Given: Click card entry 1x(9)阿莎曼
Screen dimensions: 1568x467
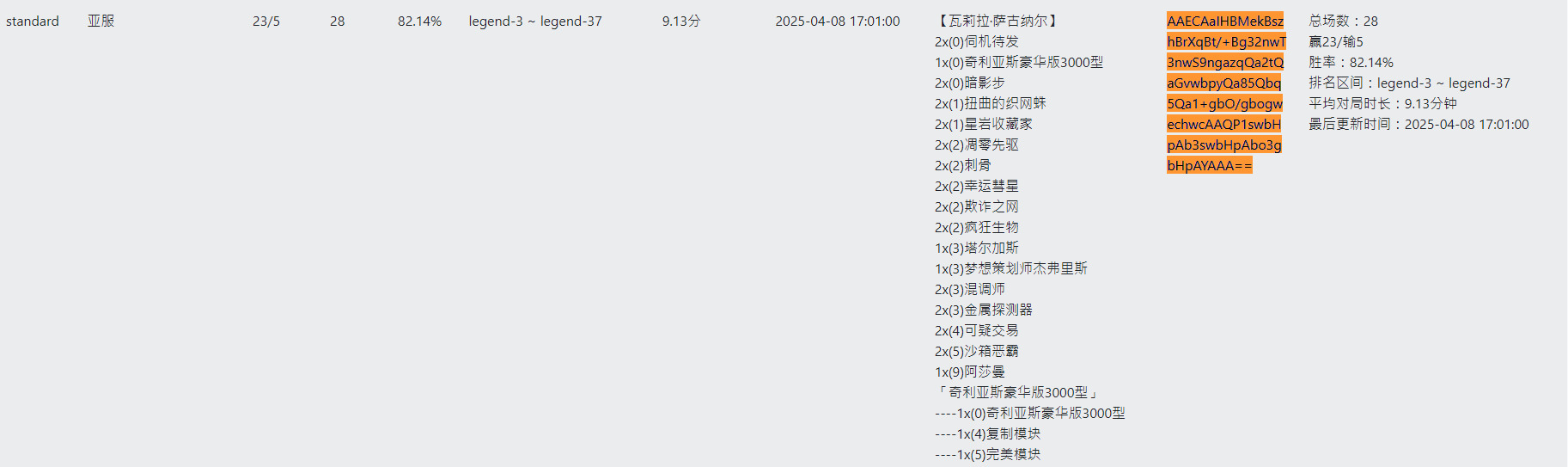Looking at the screenshot, I should point(970,372).
